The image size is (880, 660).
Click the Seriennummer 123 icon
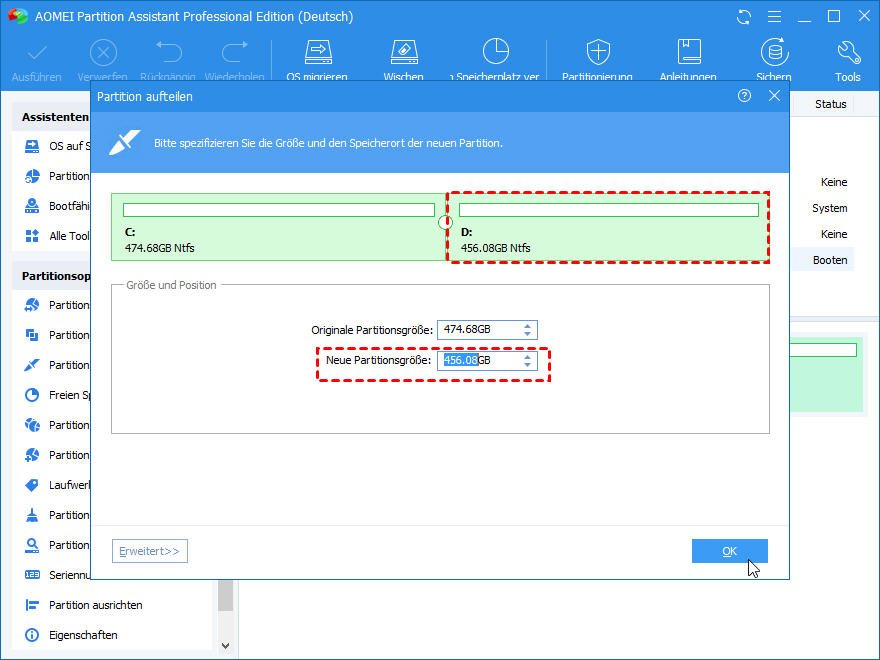pos(32,575)
